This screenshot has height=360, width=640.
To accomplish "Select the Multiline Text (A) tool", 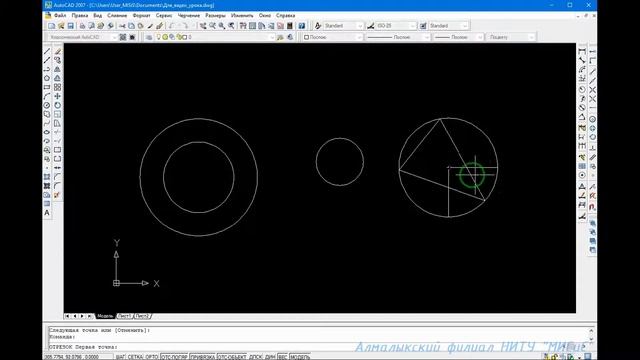I will click(x=47, y=213).
